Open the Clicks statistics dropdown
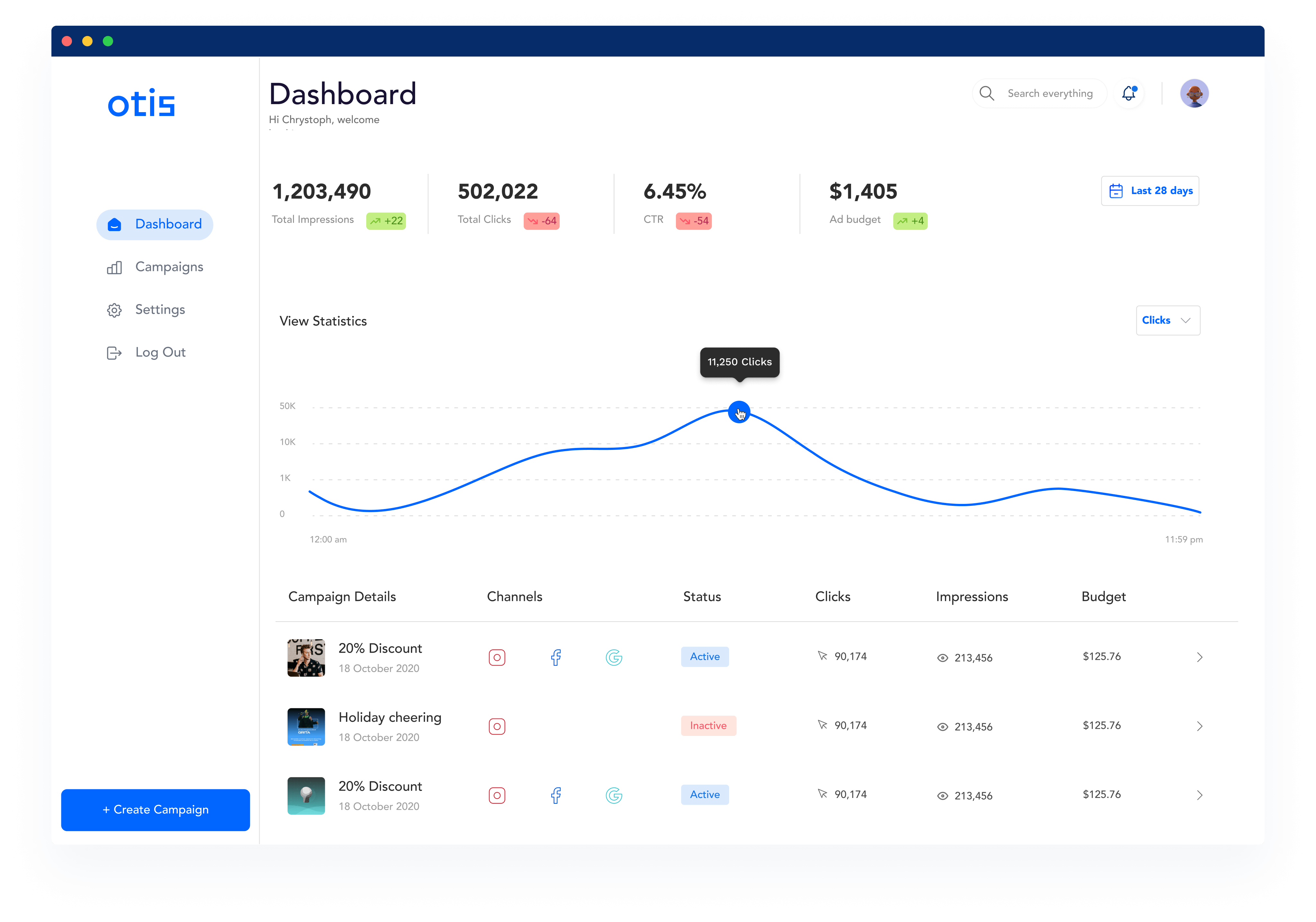This screenshot has height=922, width=1316. tap(1168, 320)
